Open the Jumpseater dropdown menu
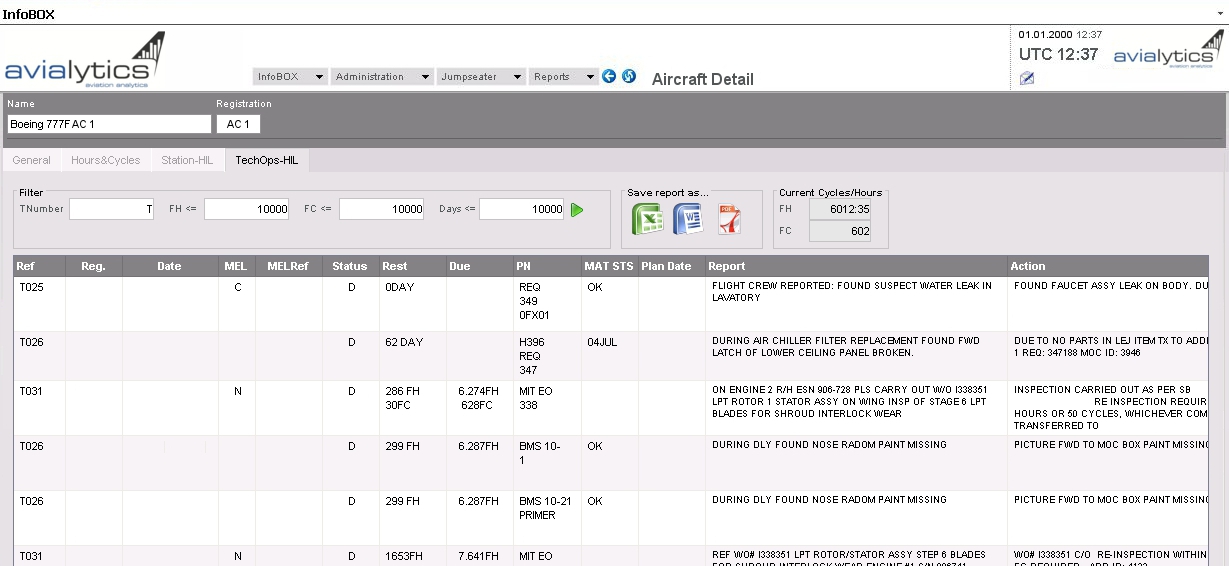The height and width of the screenshot is (566, 1229). tap(481, 77)
